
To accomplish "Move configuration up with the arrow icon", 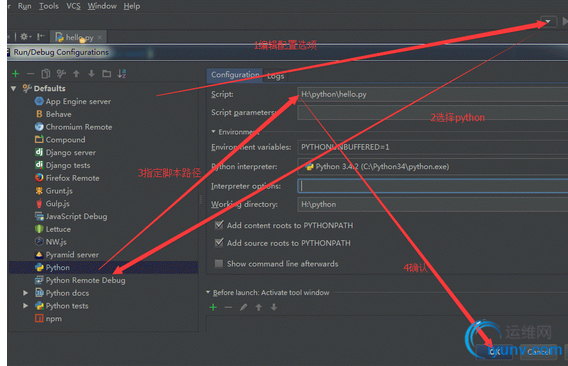I will click(76, 74).
